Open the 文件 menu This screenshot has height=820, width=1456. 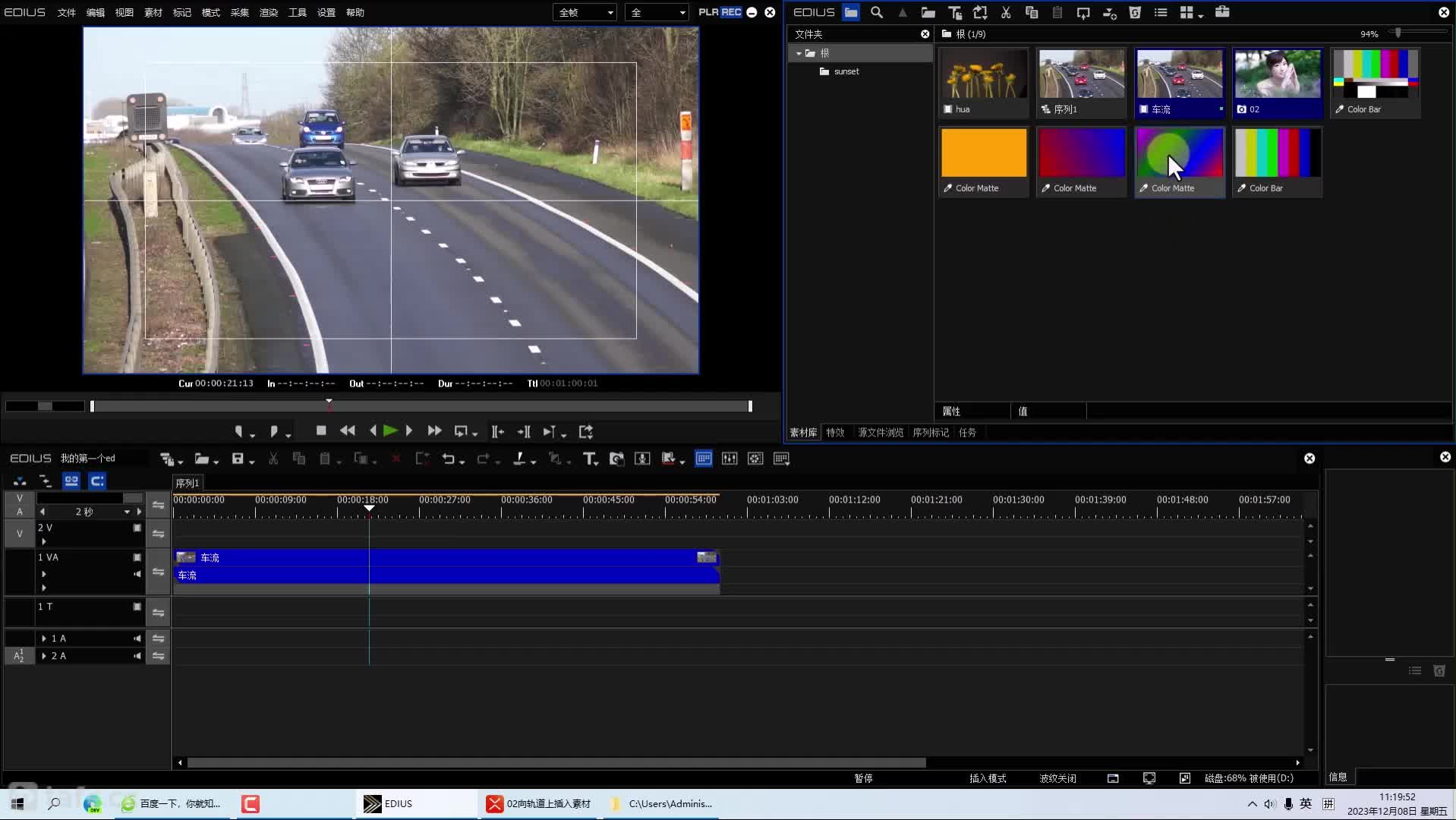coord(67,12)
